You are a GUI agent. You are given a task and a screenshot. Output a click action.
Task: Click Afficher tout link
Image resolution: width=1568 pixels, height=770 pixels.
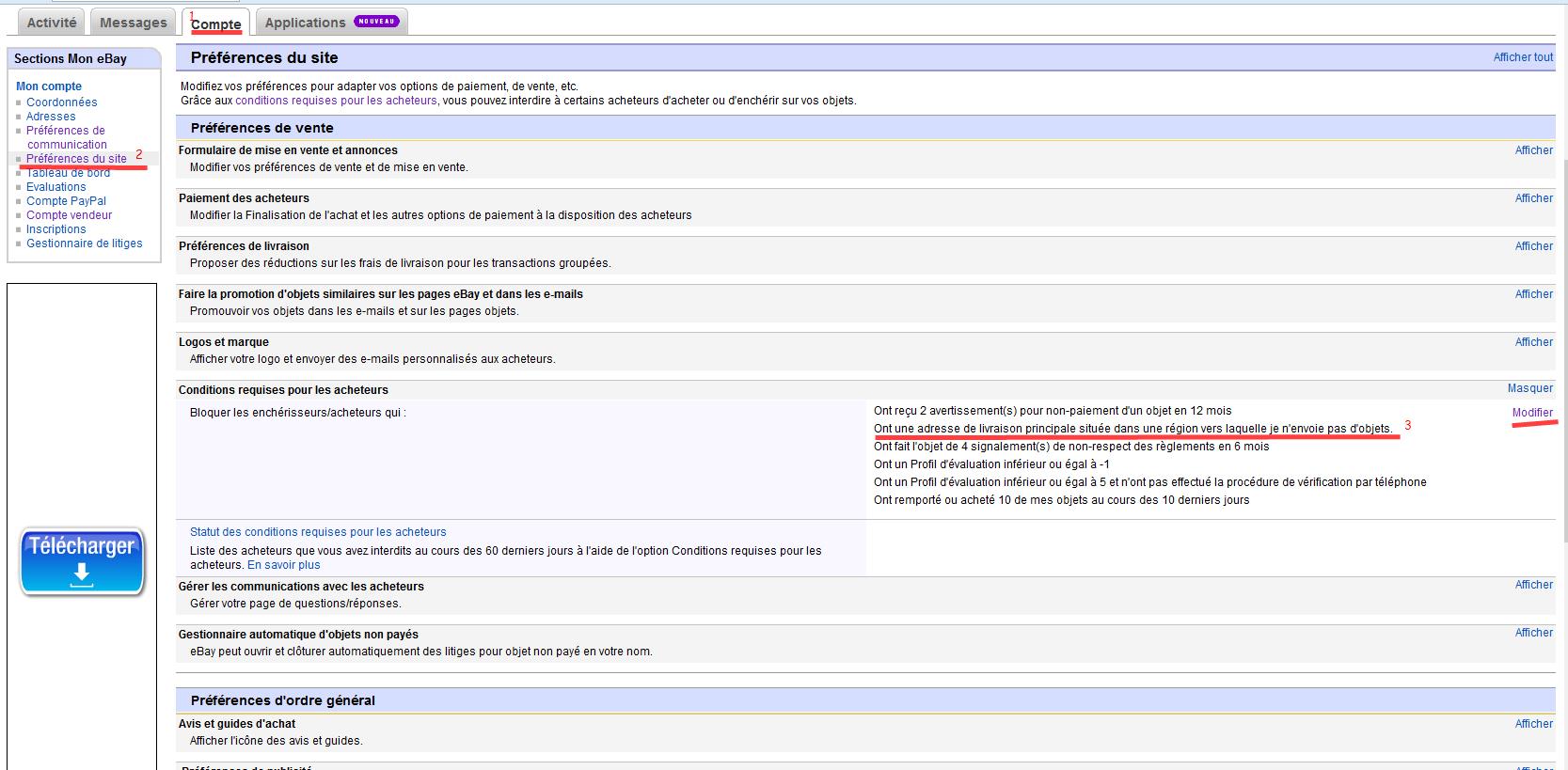1523,57
